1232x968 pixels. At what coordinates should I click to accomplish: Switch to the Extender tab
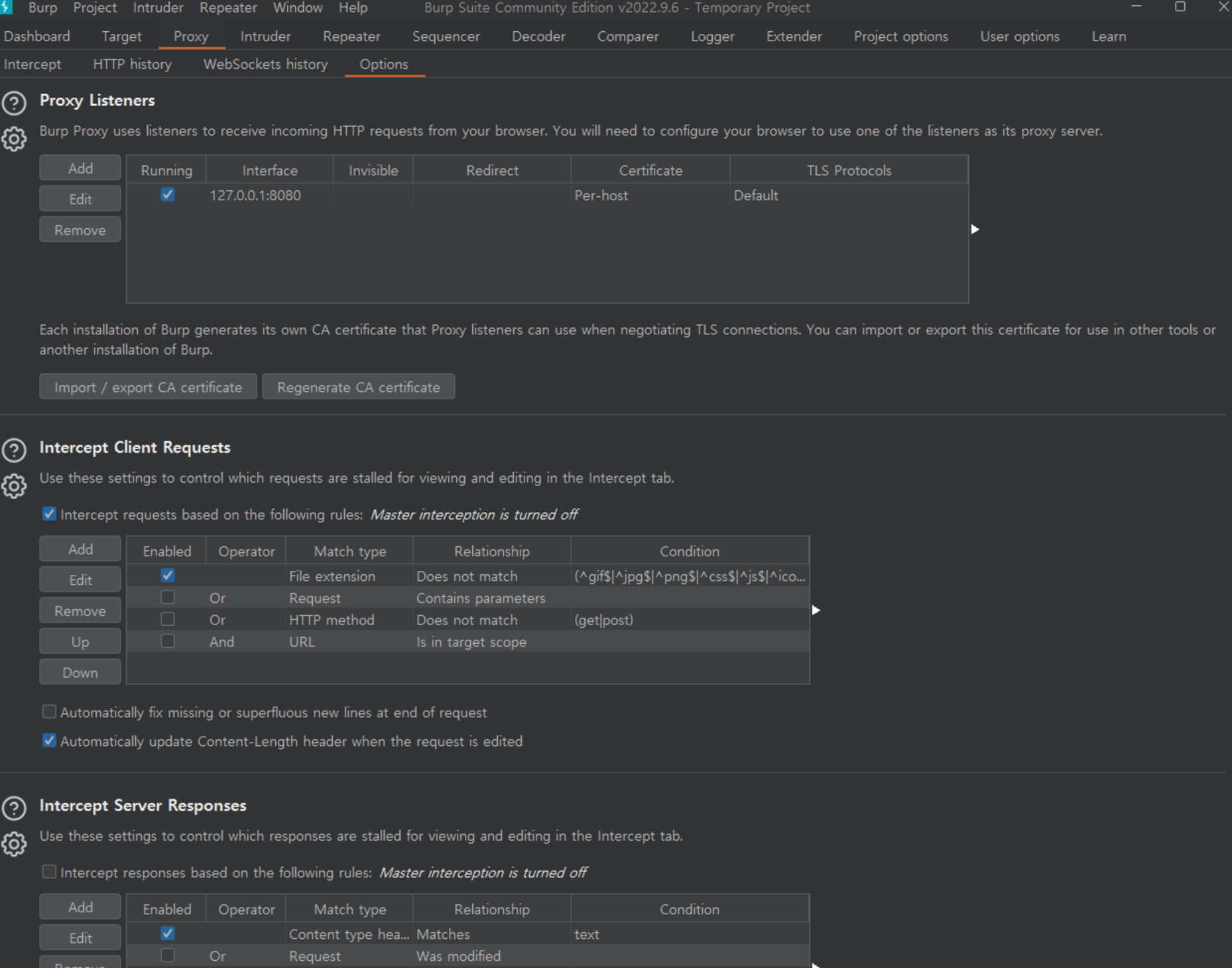(x=794, y=36)
